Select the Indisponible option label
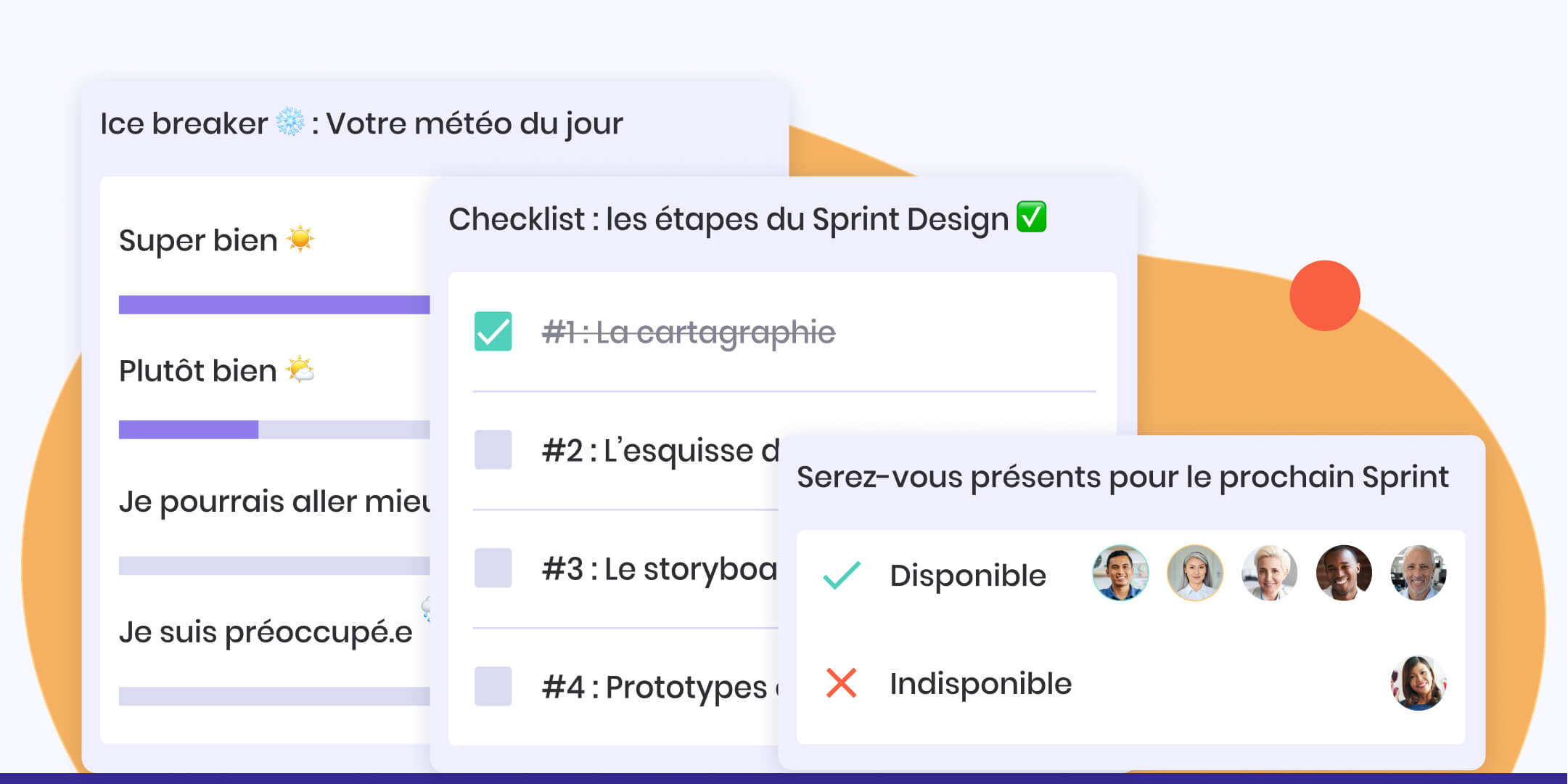The width and height of the screenshot is (1568, 784). [980, 683]
